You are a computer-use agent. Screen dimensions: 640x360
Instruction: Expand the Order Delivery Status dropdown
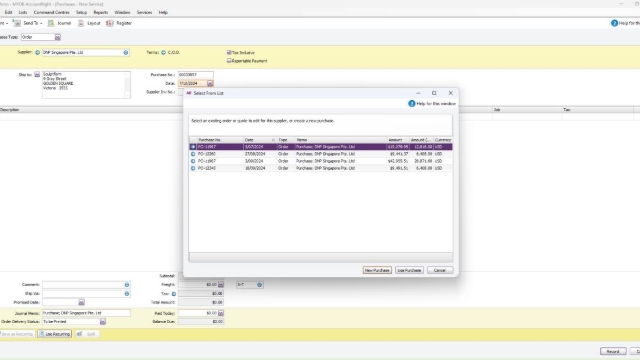click(102, 322)
